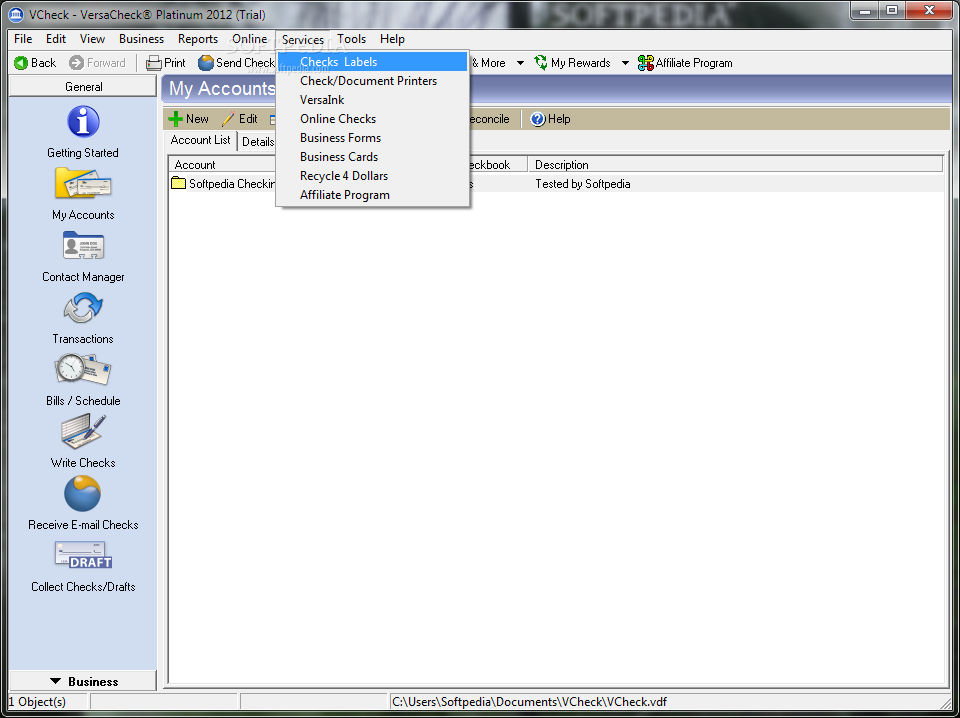Image resolution: width=960 pixels, height=718 pixels.
Task: Open the My Rewards toolbar item
Action: [572, 63]
